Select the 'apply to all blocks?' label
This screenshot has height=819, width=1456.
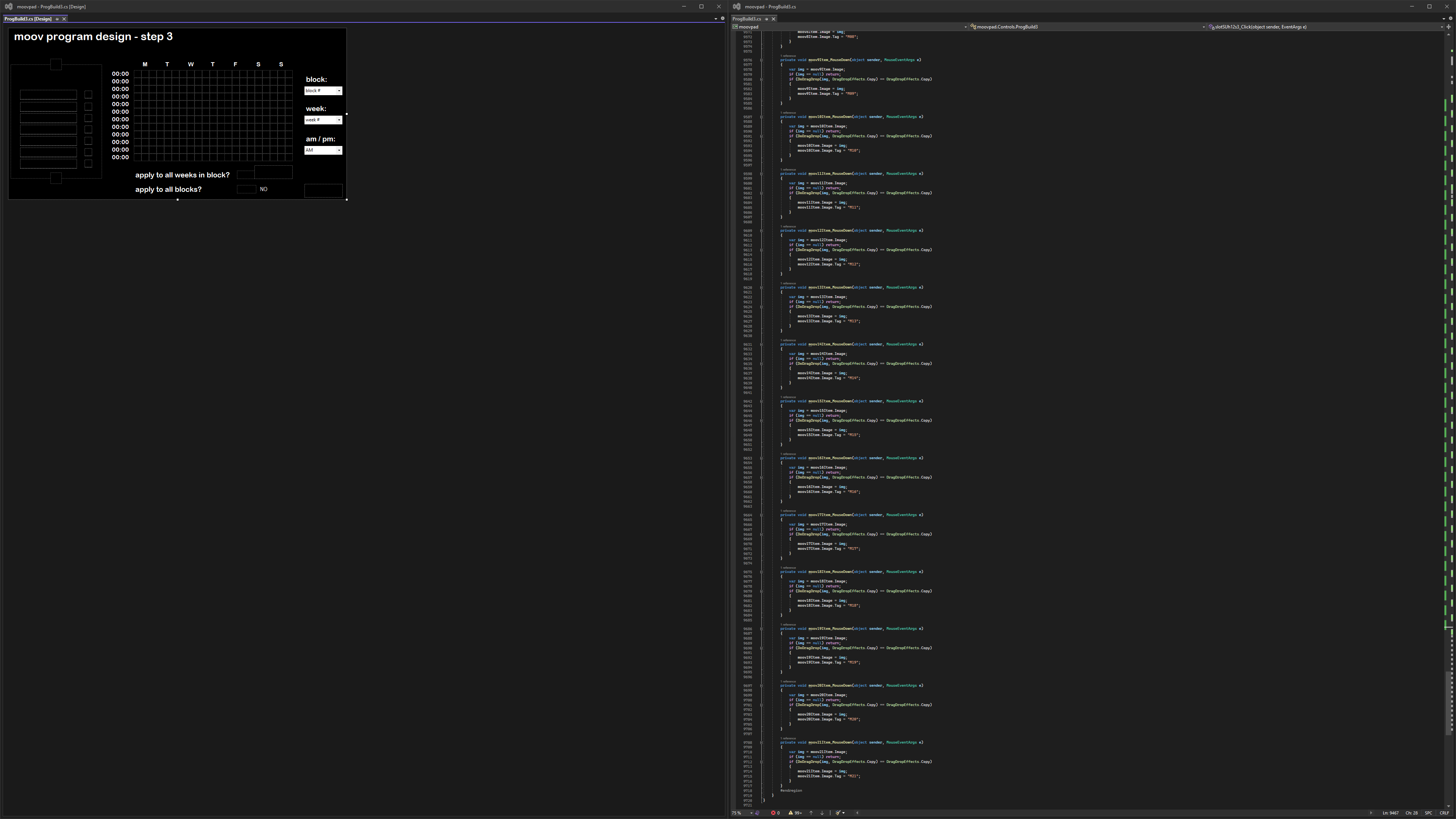168,189
